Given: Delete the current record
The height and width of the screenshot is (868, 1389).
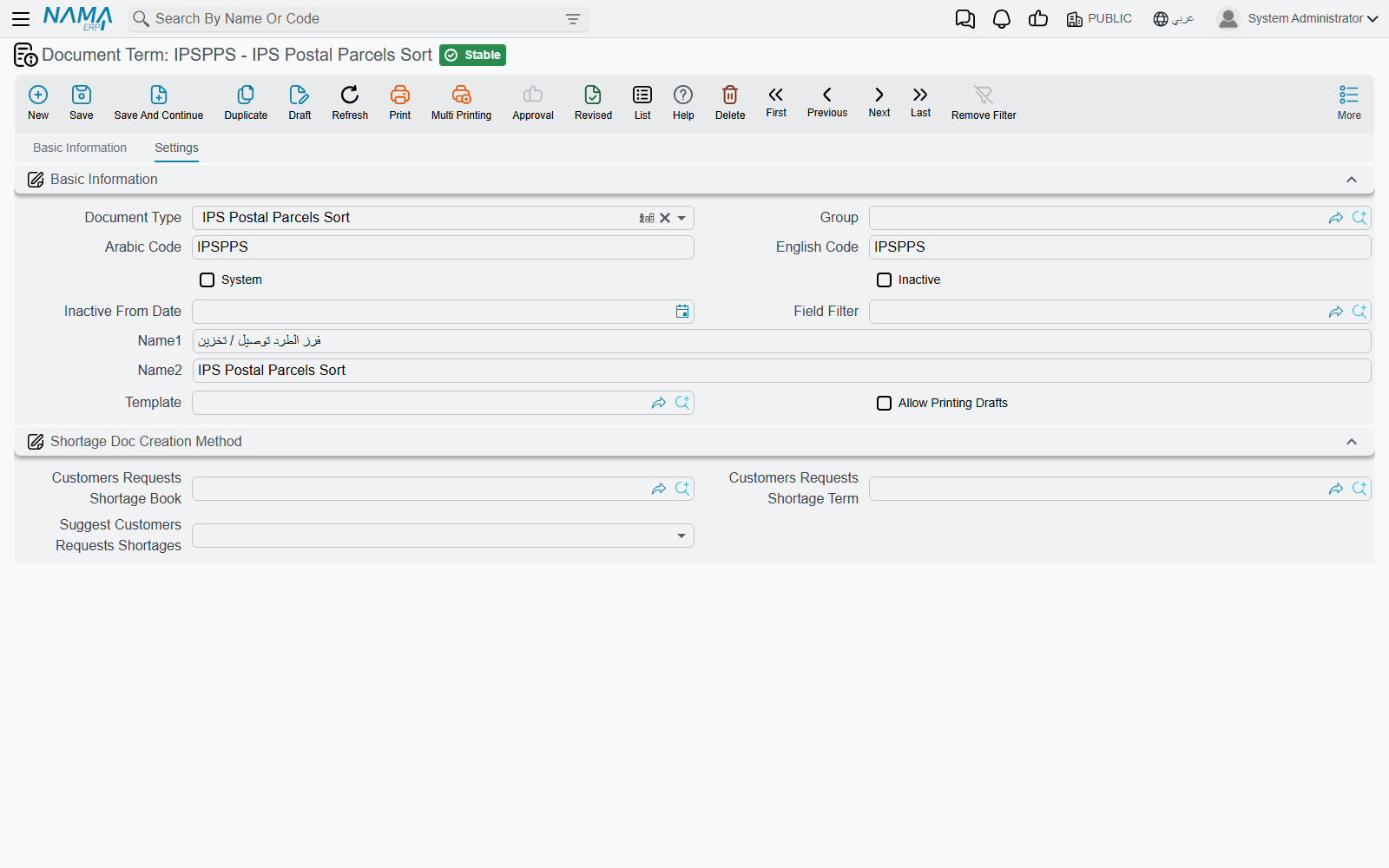Looking at the screenshot, I should click(x=730, y=102).
